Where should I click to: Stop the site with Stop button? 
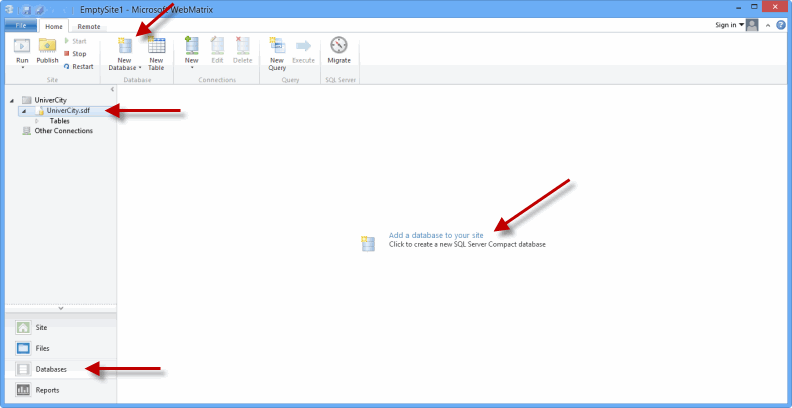(75, 54)
